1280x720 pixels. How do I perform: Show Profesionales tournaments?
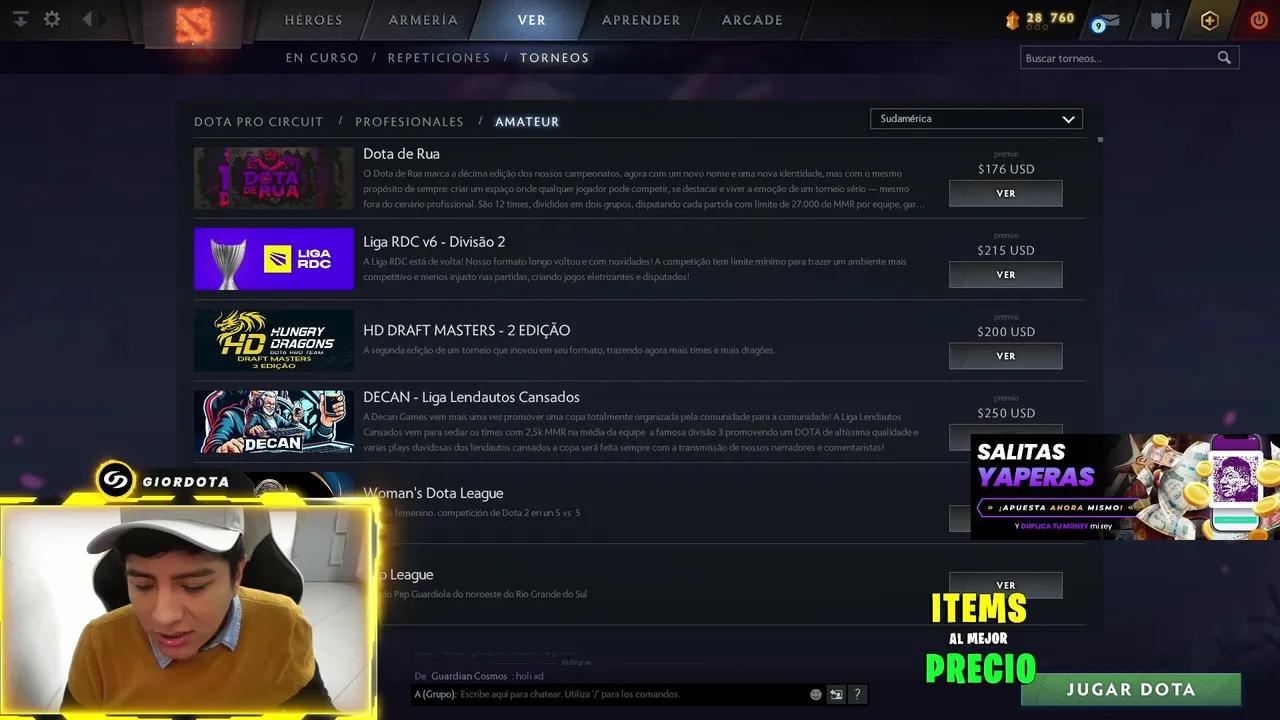pyautogui.click(x=409, y=122)
